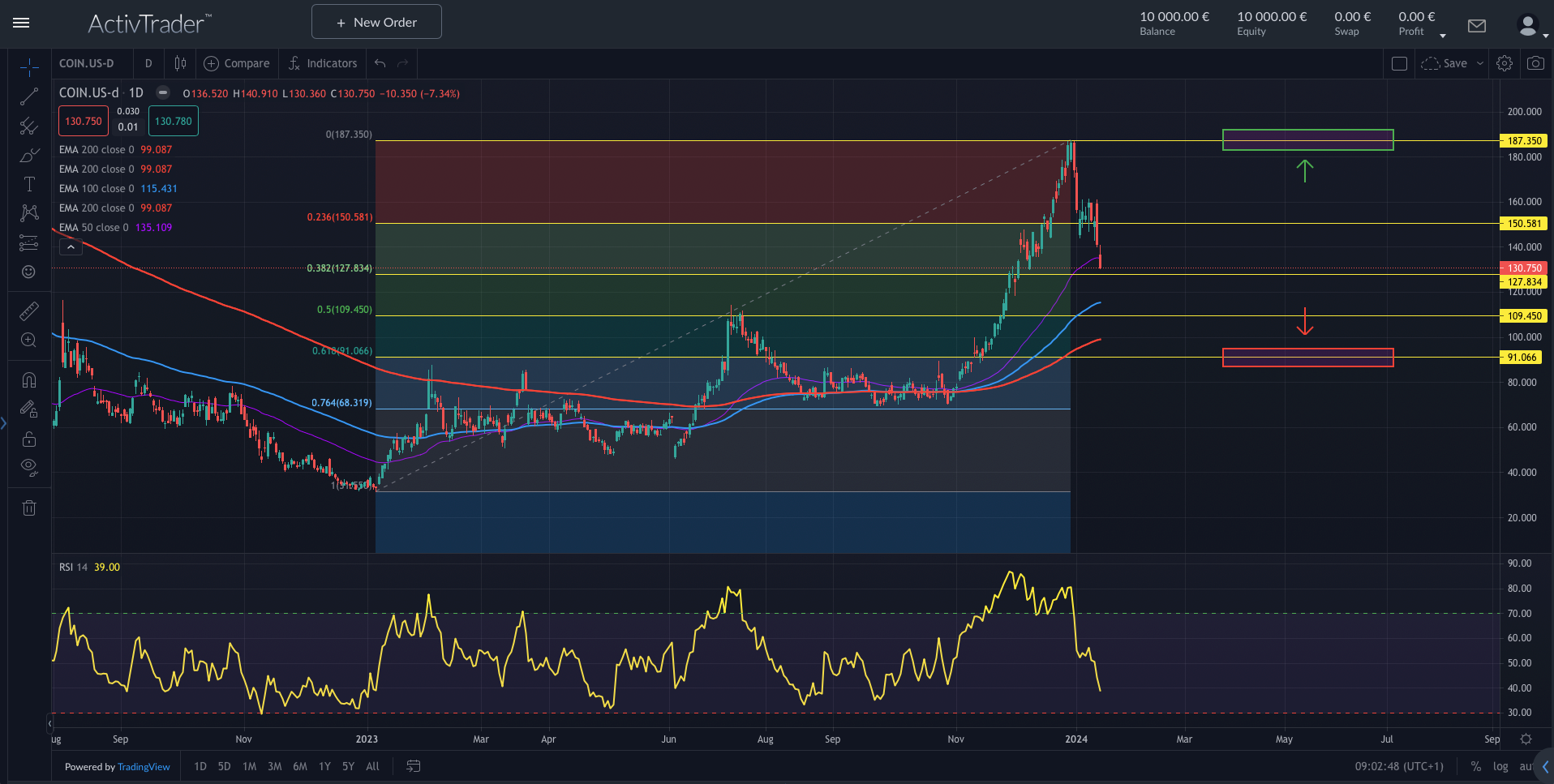Click the COIN.US-D symbol search field
1554x784 pixels.
(87, 63)
